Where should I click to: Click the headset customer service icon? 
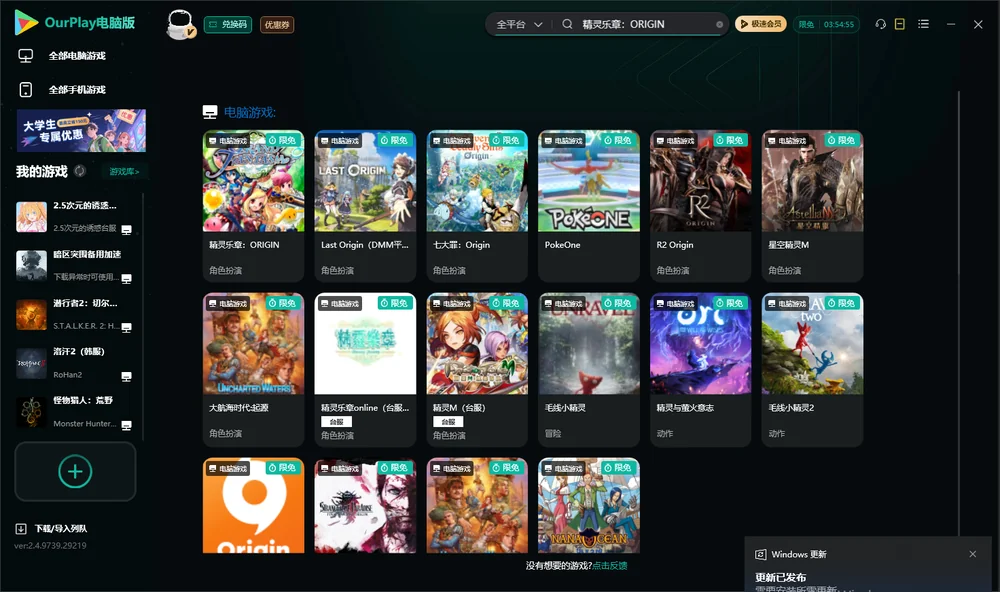pos(880,24)
